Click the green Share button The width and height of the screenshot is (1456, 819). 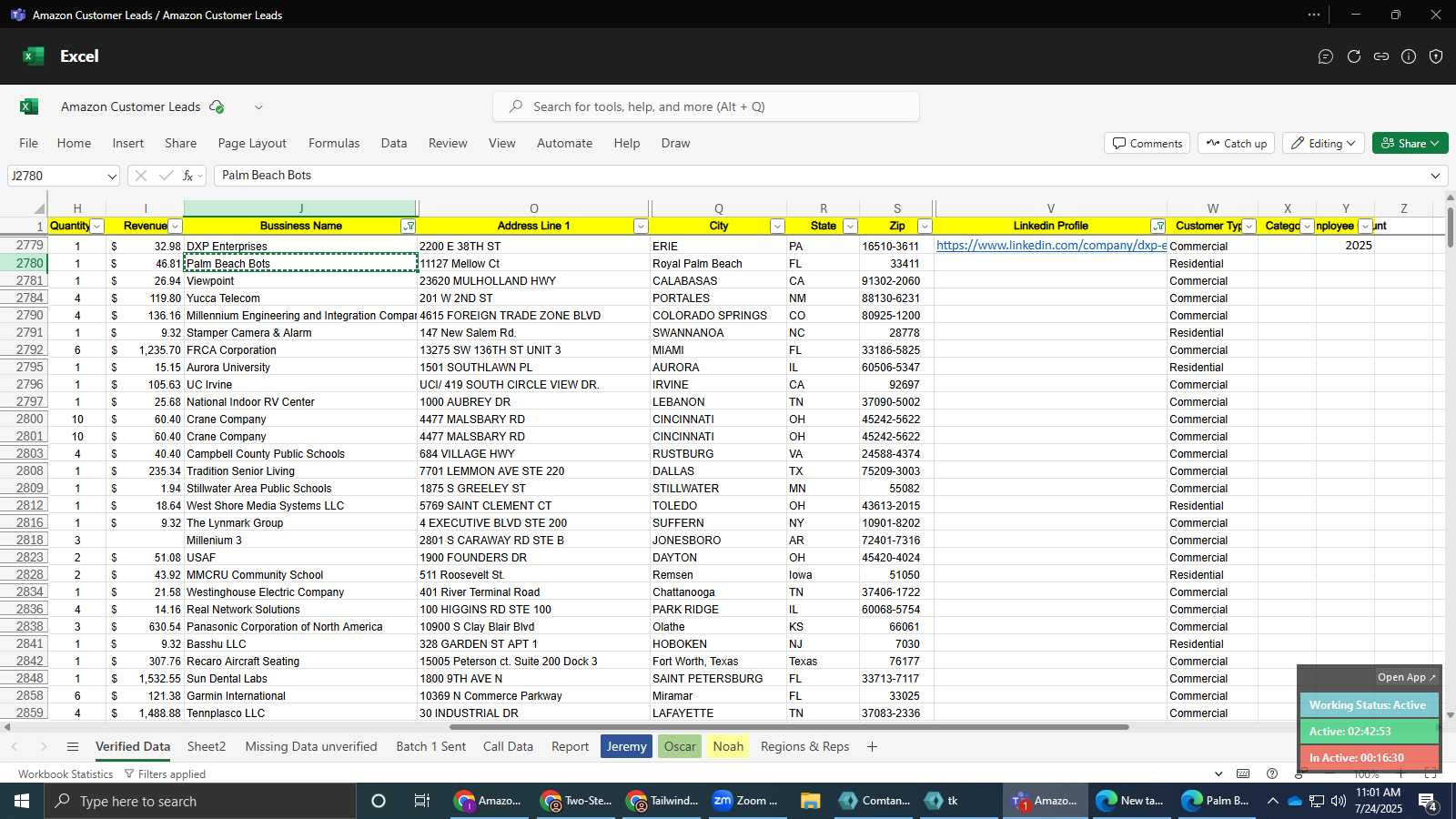(x=1410, y=144)
